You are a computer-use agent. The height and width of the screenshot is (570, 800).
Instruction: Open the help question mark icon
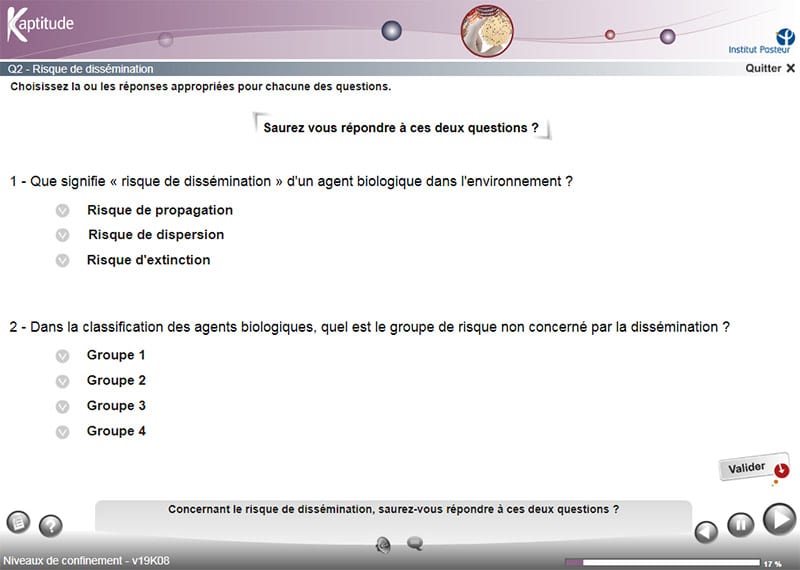pyautogui.click(x=50, y=526)
